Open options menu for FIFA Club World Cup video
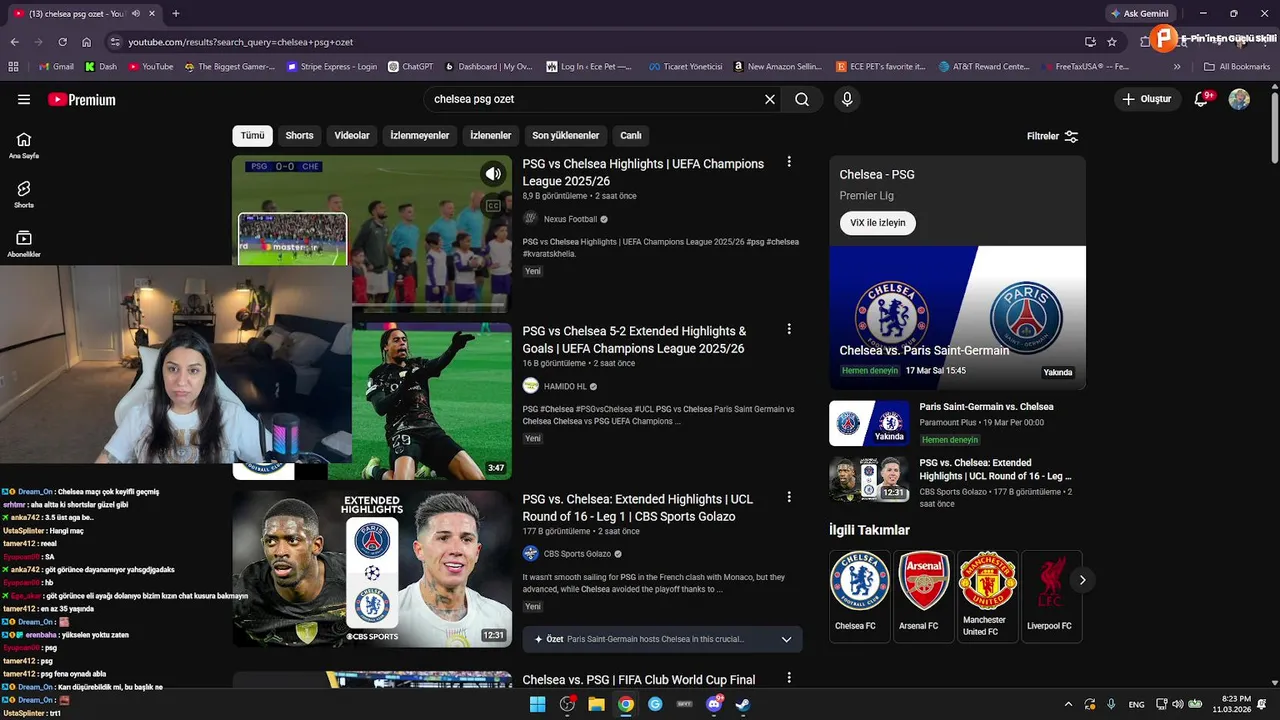 tap(789, 678)
